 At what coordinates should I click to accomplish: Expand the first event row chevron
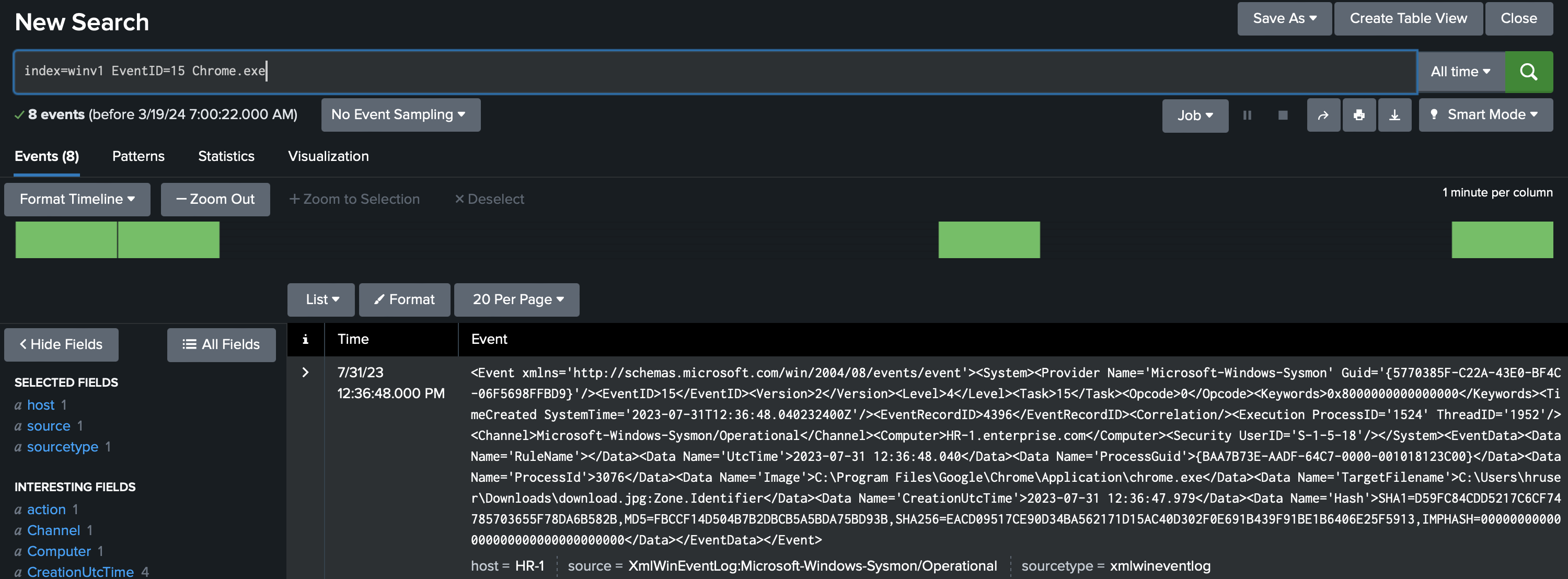(306, 372)
